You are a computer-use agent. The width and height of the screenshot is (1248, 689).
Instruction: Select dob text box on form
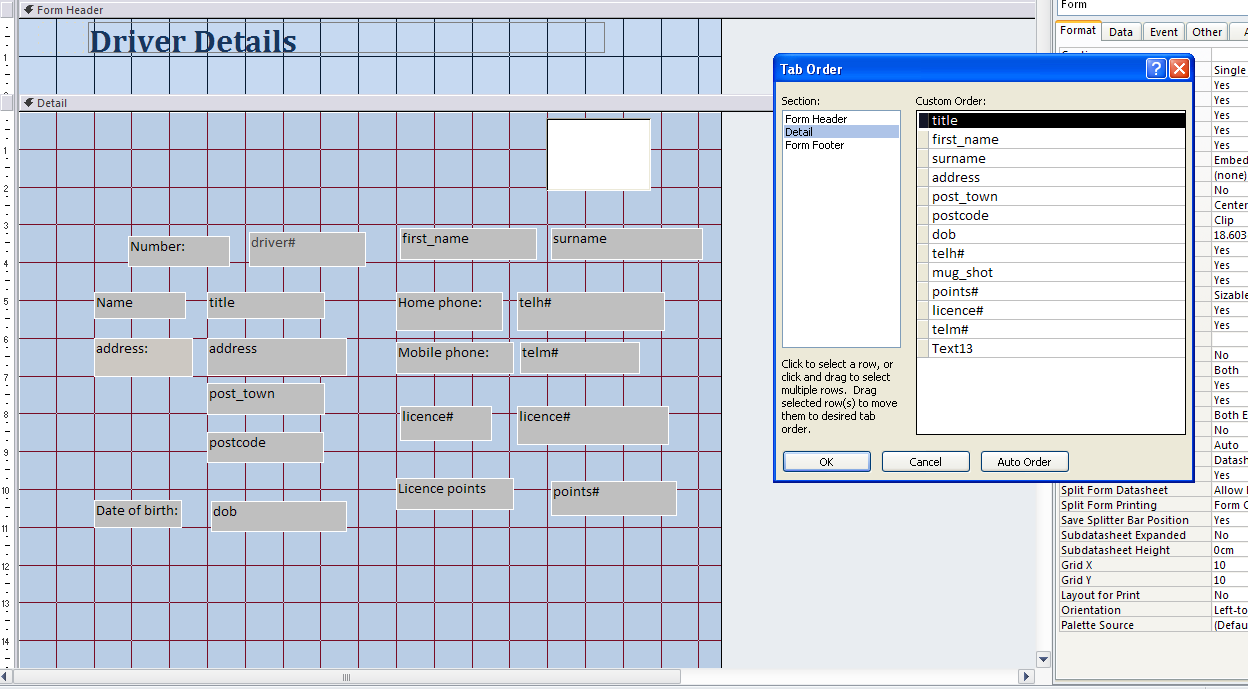click(x=279, y=516)
